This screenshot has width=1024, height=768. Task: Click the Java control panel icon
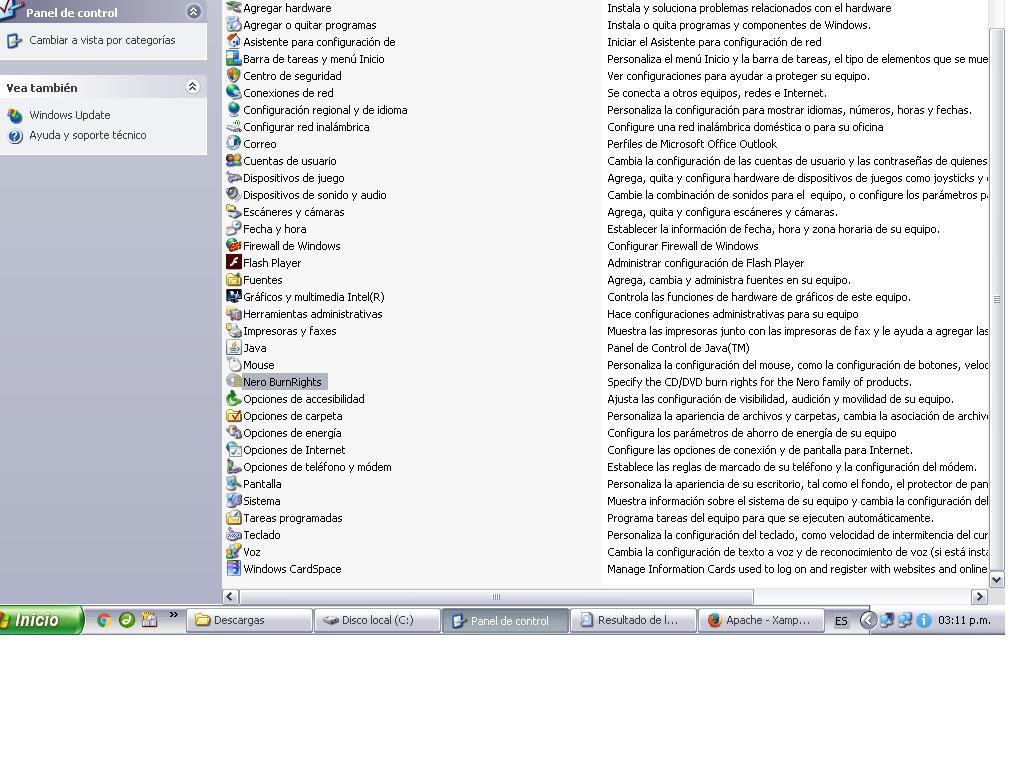pyautogui.click(x=234, y=347)
